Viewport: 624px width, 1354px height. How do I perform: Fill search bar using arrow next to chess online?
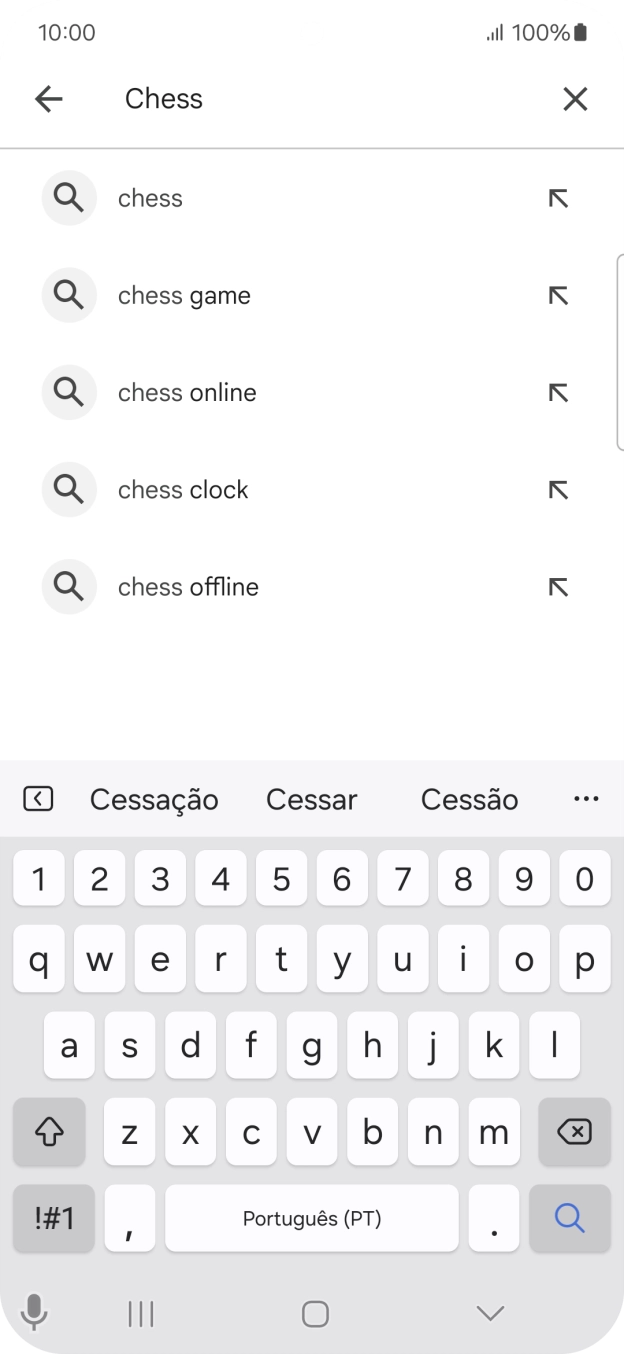pyautogui.click(x=559, y=392)
